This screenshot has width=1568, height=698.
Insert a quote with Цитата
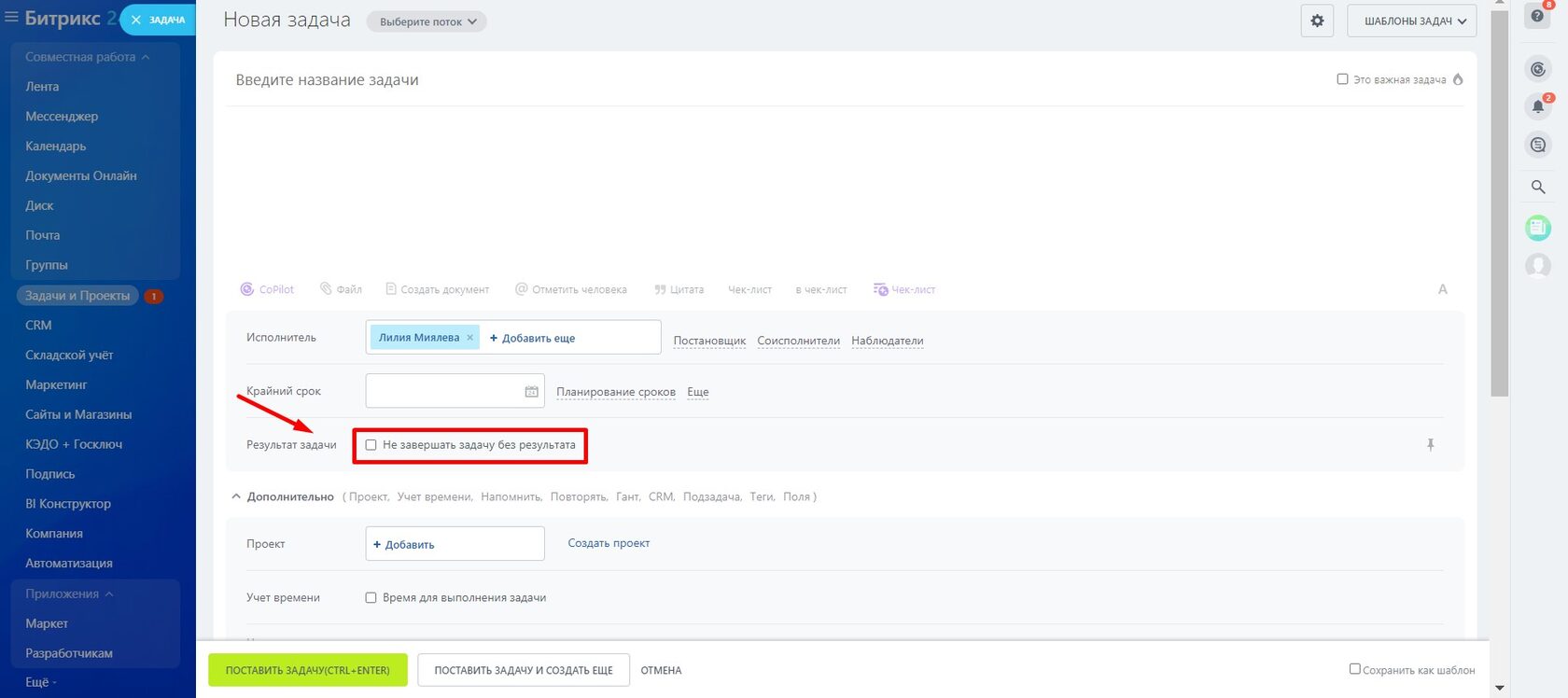(x=679, y=289)
